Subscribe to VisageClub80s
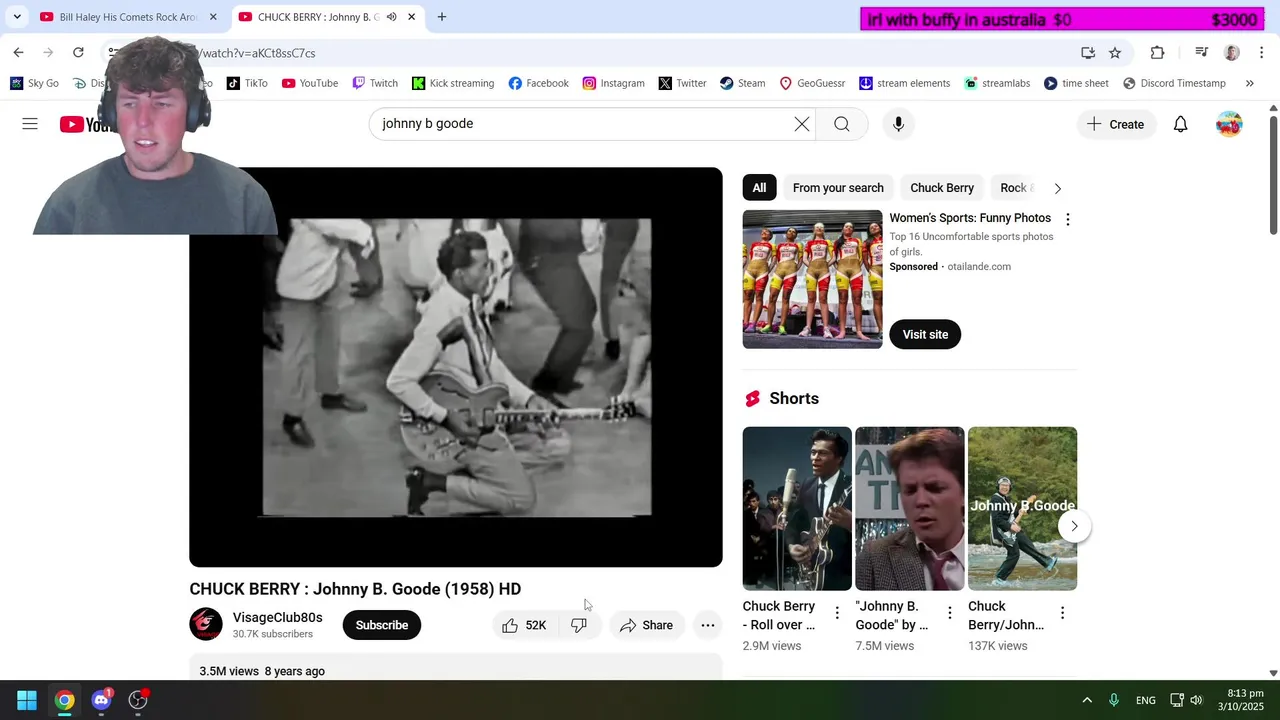Image resolution: width=1280 pixels, height=720 pixels. coord(382,625)
